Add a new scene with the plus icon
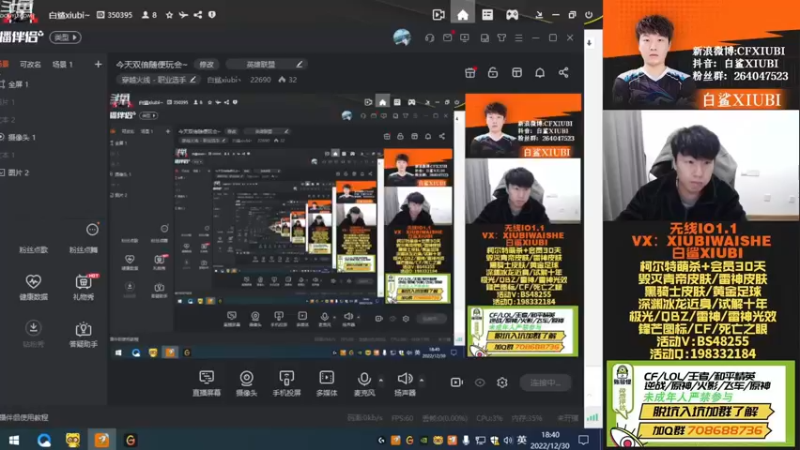The width and height of the screenshot is (800, 450). pos(98,64)
